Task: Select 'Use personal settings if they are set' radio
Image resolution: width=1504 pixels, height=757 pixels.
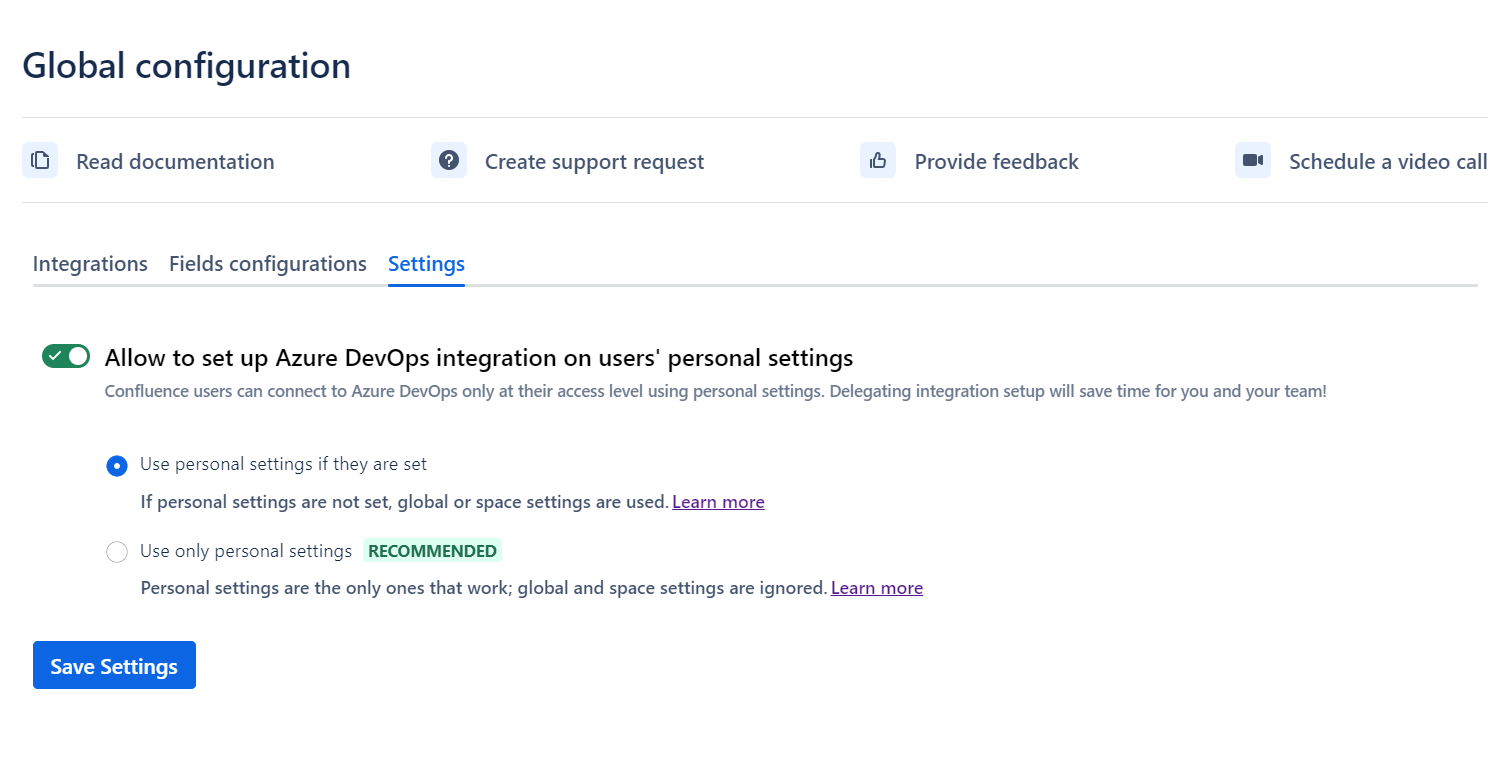Action: (x=117, y=465)
